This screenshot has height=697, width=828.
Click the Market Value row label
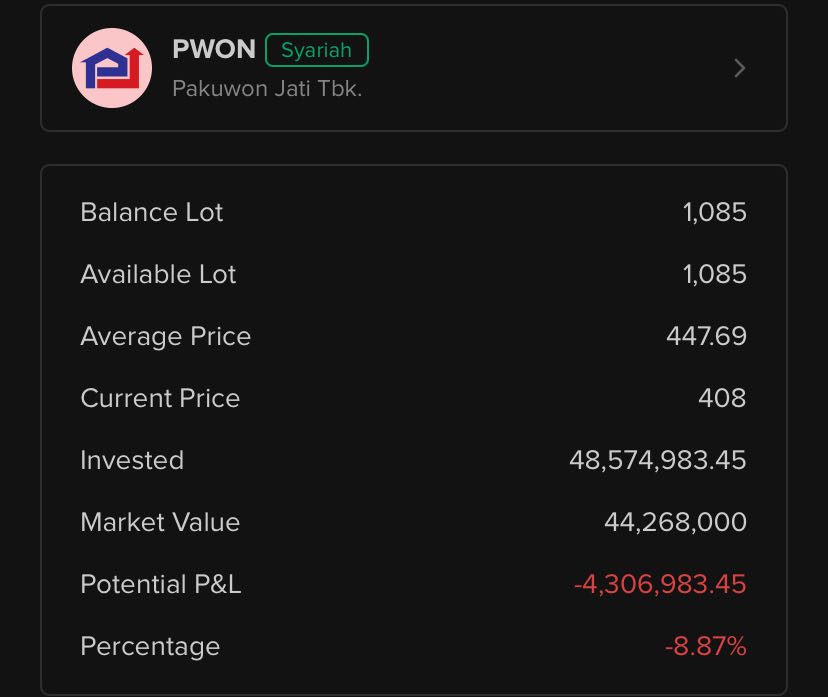click(160, 522)
